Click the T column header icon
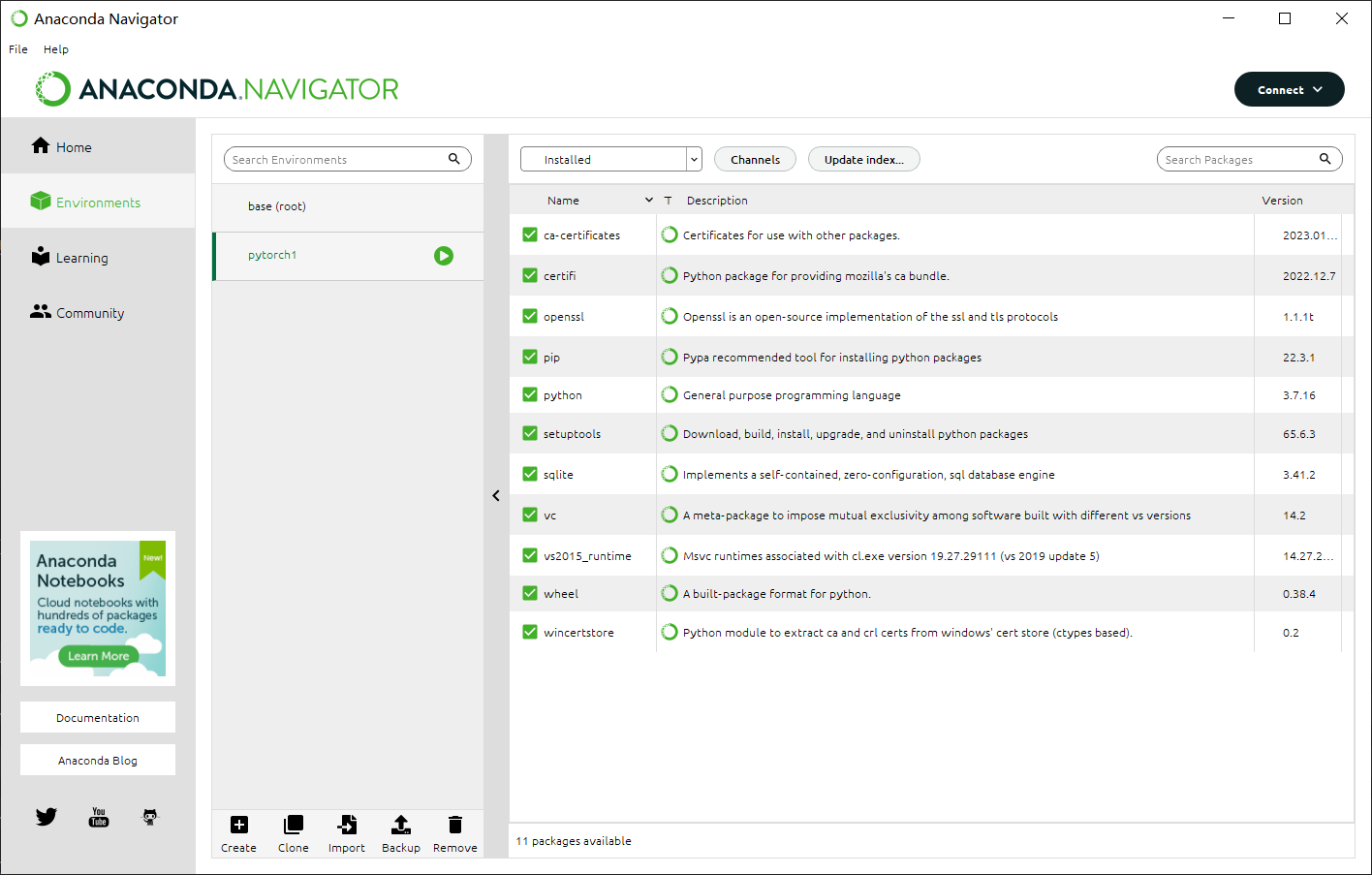 pyautogui.click(x=668, y=201)
